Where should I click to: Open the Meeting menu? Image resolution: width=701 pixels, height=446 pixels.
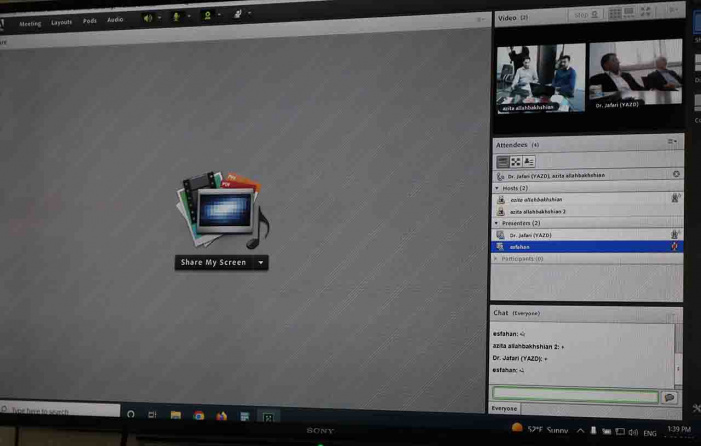point(30,22)
